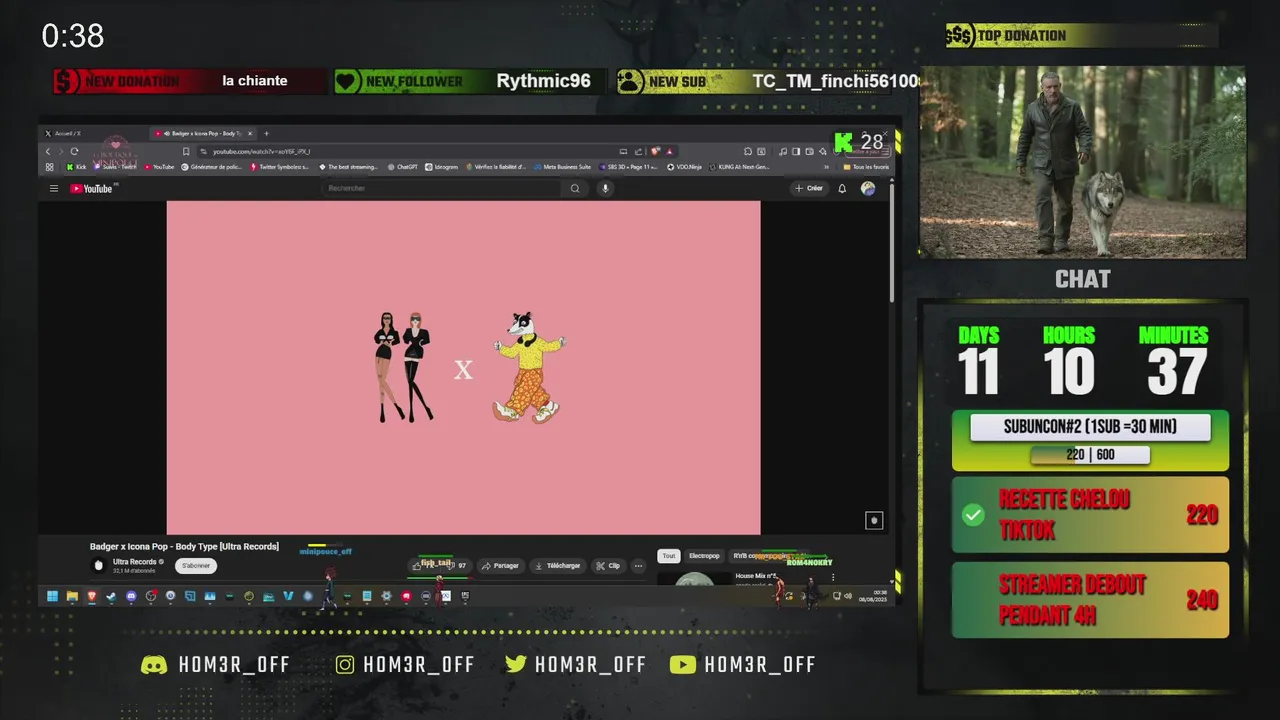Click the YouTube logo home link
This screenshot has width=1280, height=720.
tap(92, 188)
